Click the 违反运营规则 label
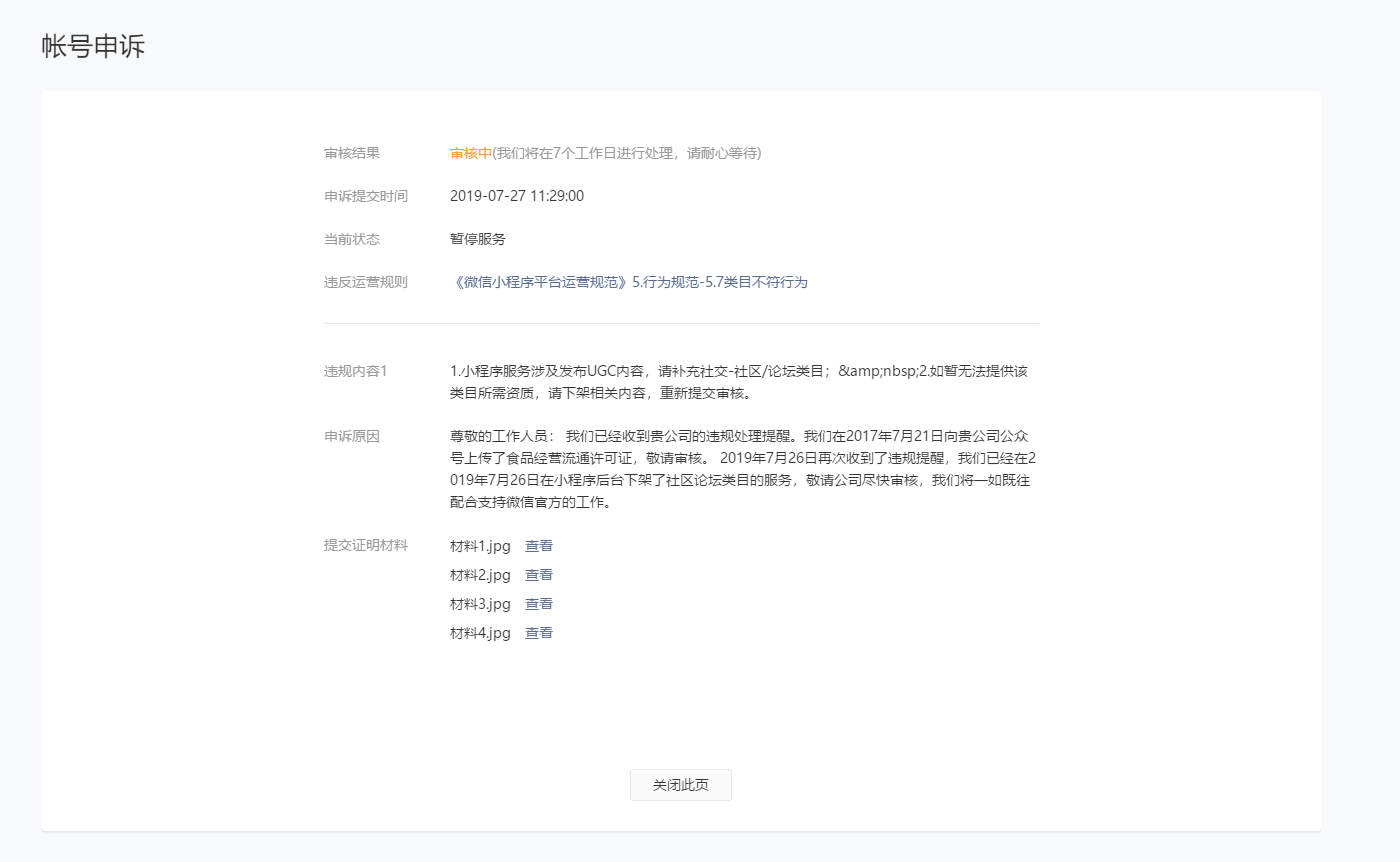This screenshot has height=862, width=1400. 366,282
